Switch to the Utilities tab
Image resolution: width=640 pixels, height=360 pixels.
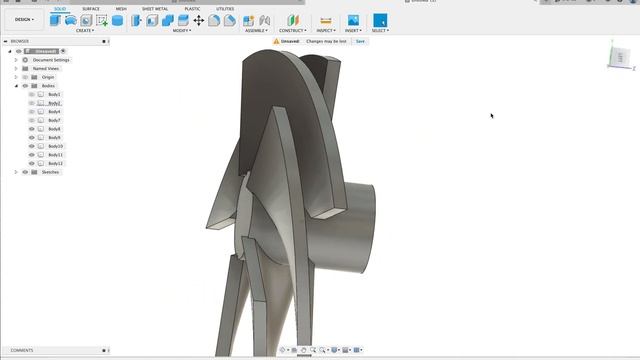tap(225, 9)
